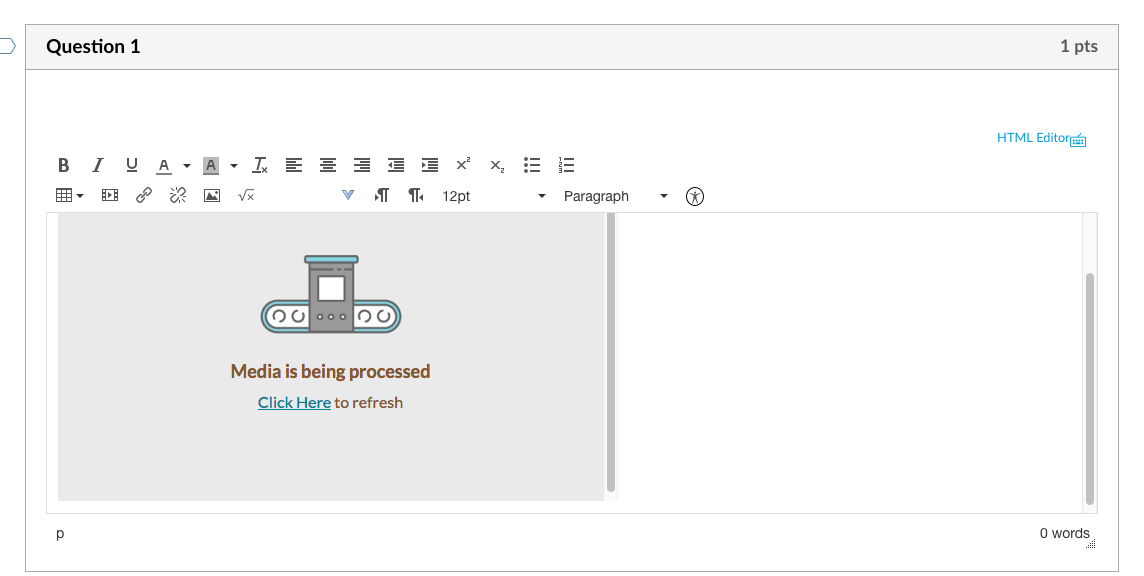Insert media with the film icon
This screenshot has width=1144, height=576.
(109, 196)
